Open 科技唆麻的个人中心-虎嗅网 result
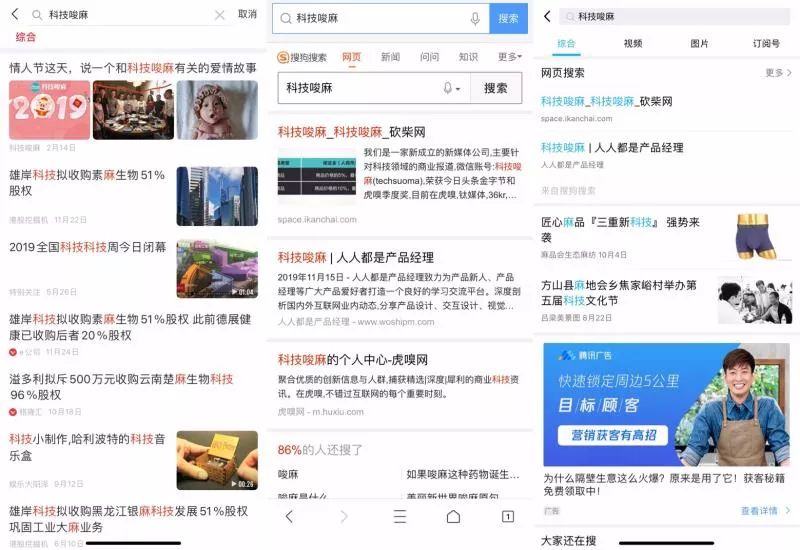 pos(353,360)
